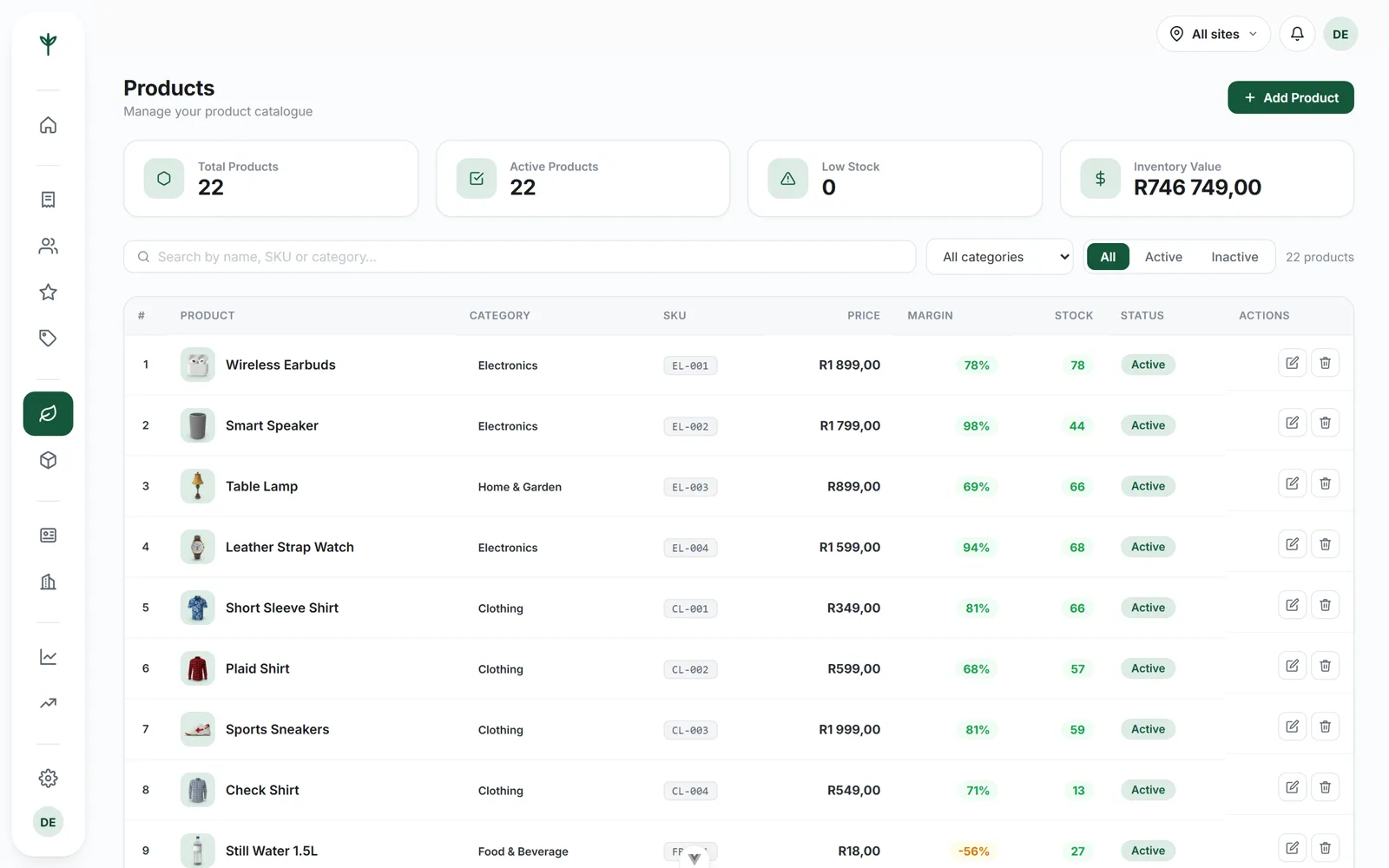Open the box inventory icon in sidebar
The image size is (1389, 868).
[x=48, y=460]
